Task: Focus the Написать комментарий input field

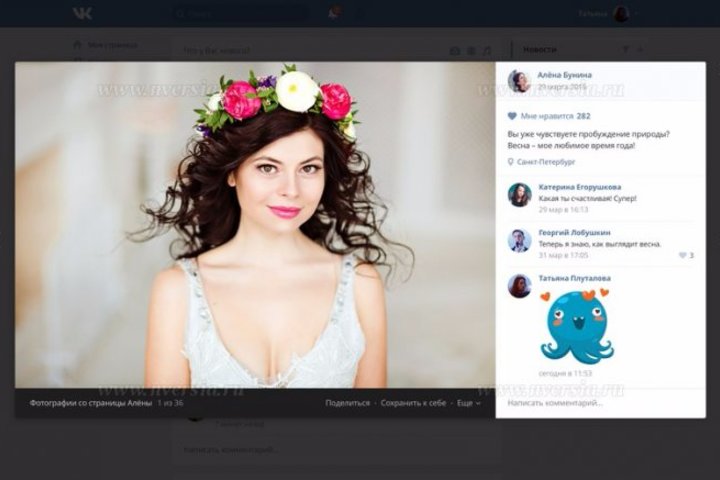Action: (x=600, y=403)
